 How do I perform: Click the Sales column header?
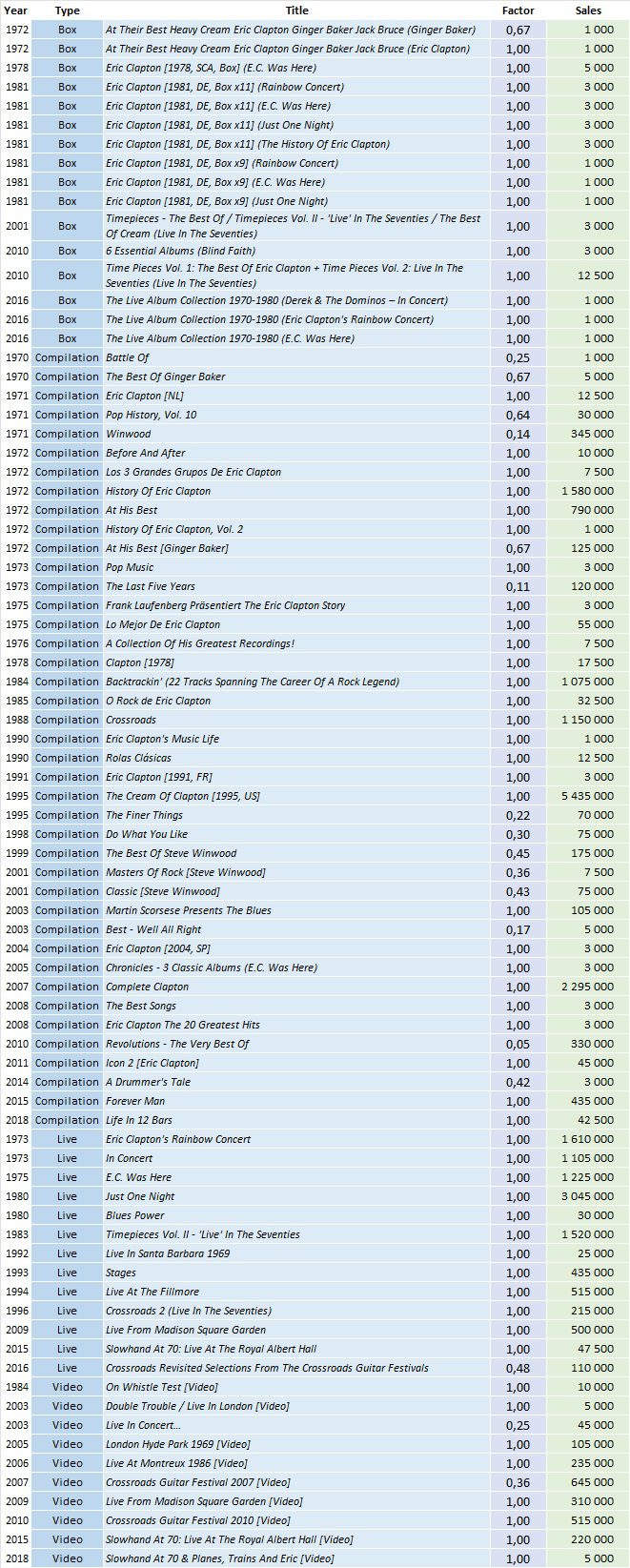pos(589,10)
